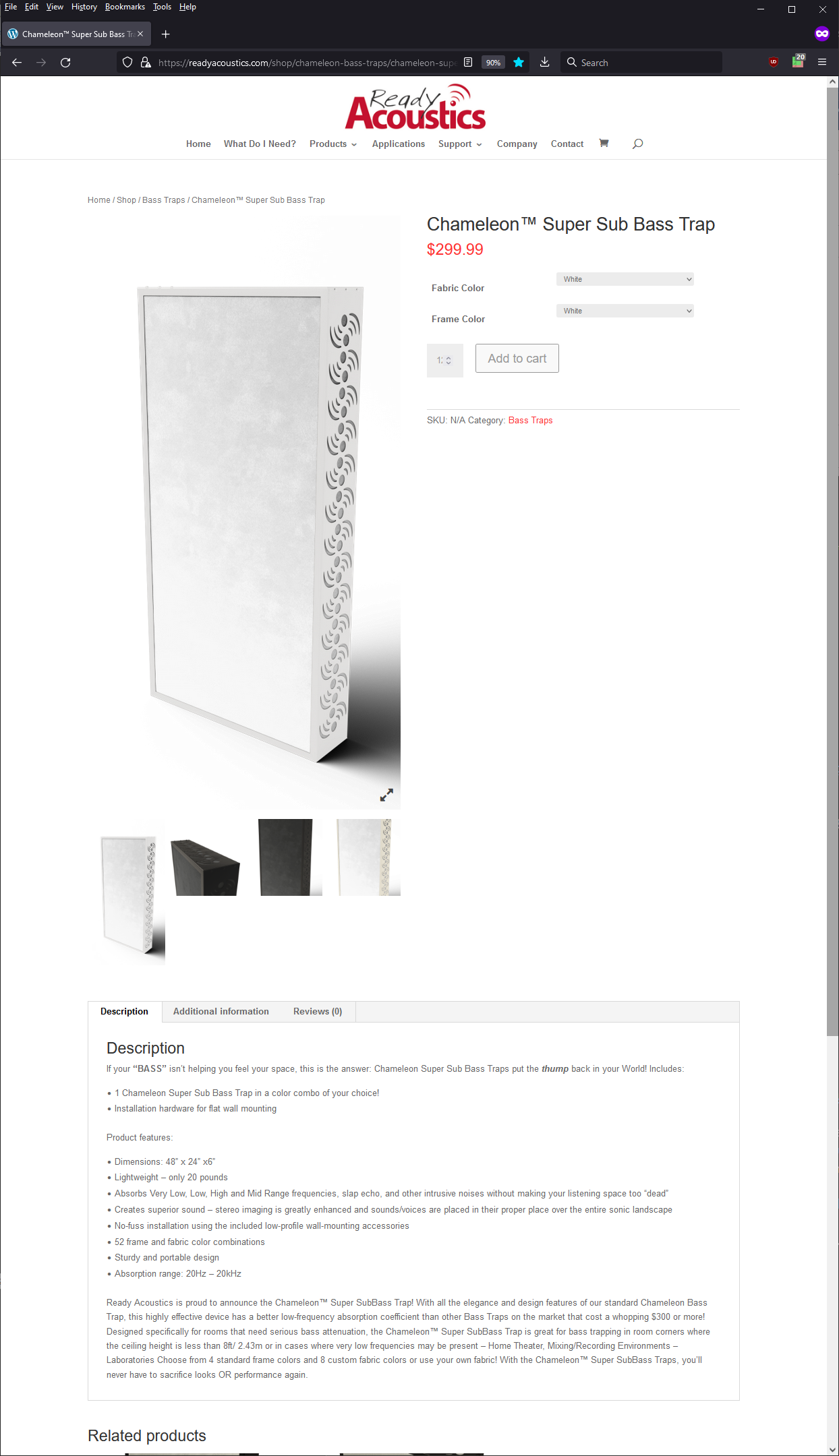Follow the Bass Traps category link
Screen dimensions: 839x1456
click(531, 420)
